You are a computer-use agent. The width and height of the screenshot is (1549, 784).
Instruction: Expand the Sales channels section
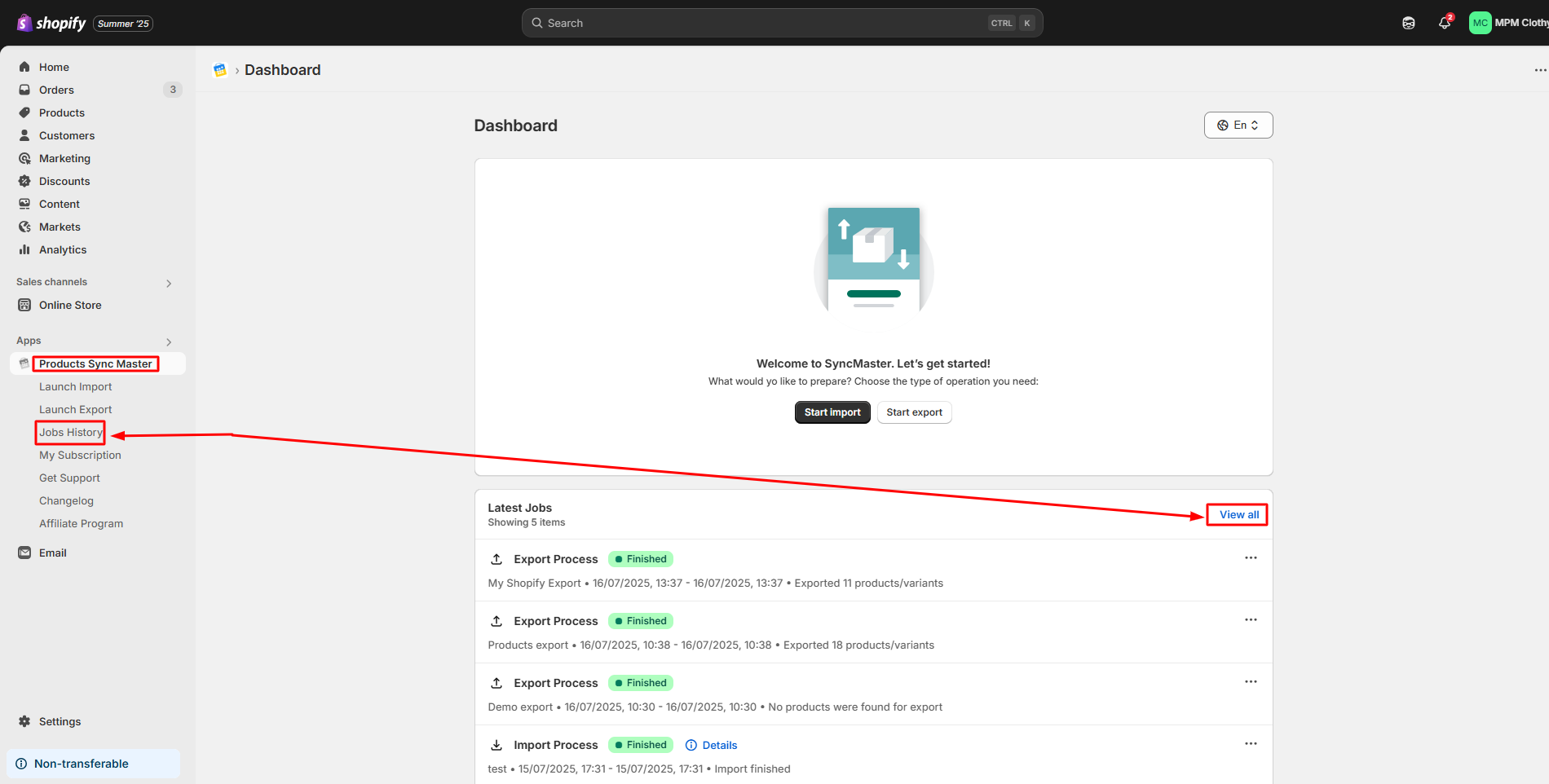point(169,284)
